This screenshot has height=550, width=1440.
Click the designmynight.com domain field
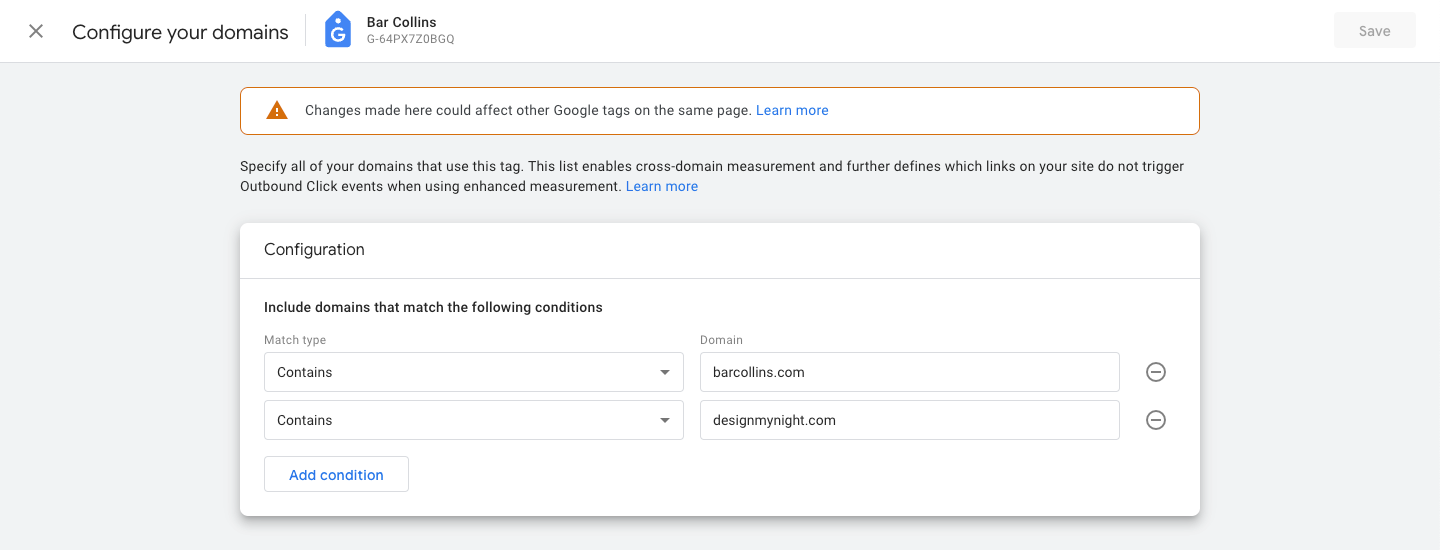pyautogui.click(x=909, y=420)
